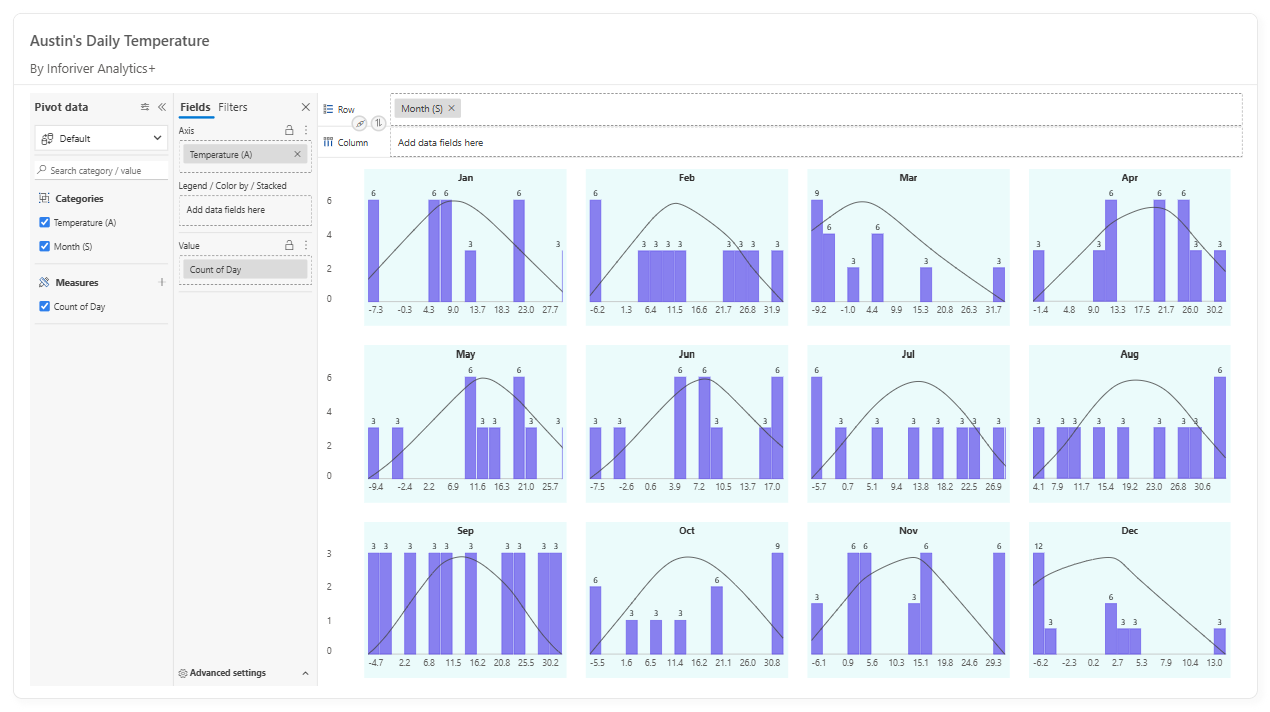Click the link icon between Row and Column
This screenshot has width=1270, height=712.
pos(360,124)
